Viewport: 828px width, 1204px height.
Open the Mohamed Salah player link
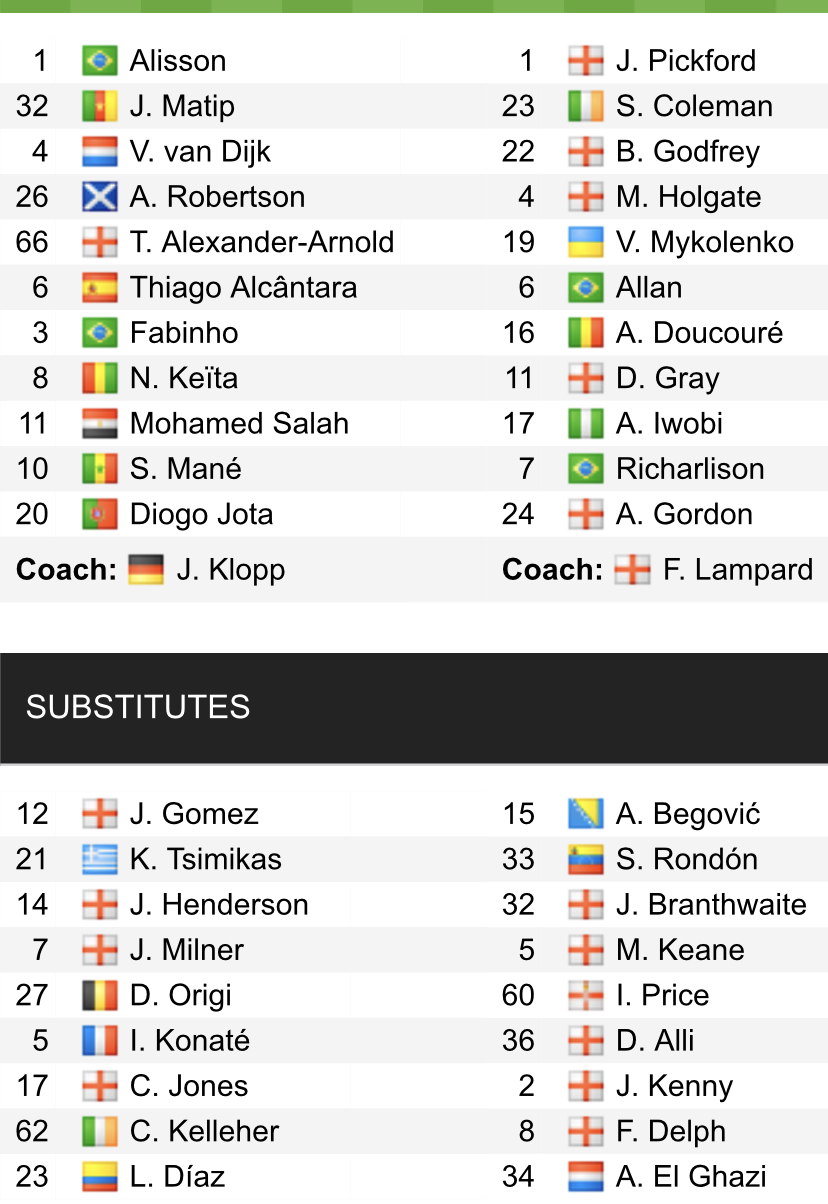[x=239, y=424]
